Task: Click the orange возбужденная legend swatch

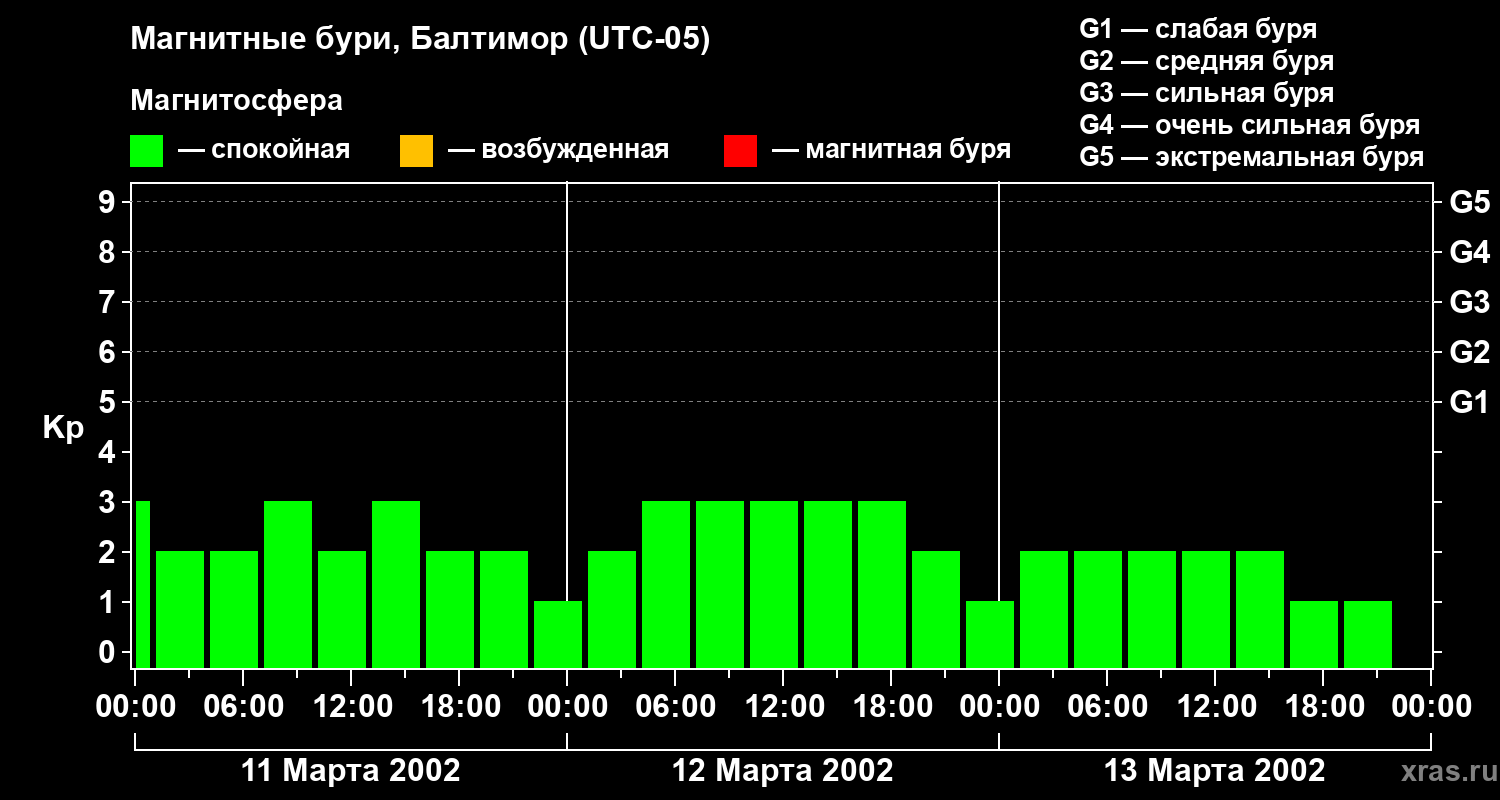Action: coord(416,151)
